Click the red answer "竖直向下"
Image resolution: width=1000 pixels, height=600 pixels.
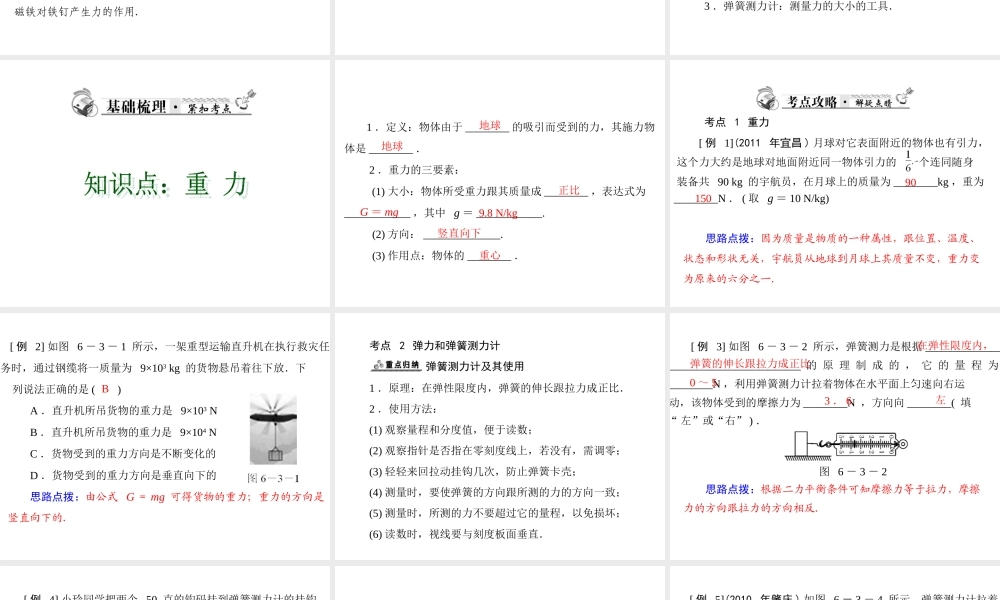pos(459,233)
